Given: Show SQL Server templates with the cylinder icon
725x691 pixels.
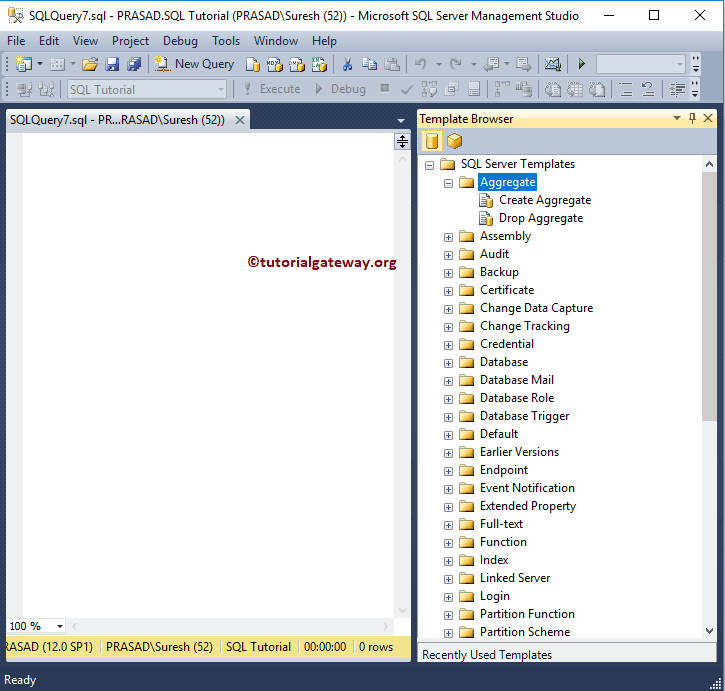Looking at the screenshot, I should point(431,141).
